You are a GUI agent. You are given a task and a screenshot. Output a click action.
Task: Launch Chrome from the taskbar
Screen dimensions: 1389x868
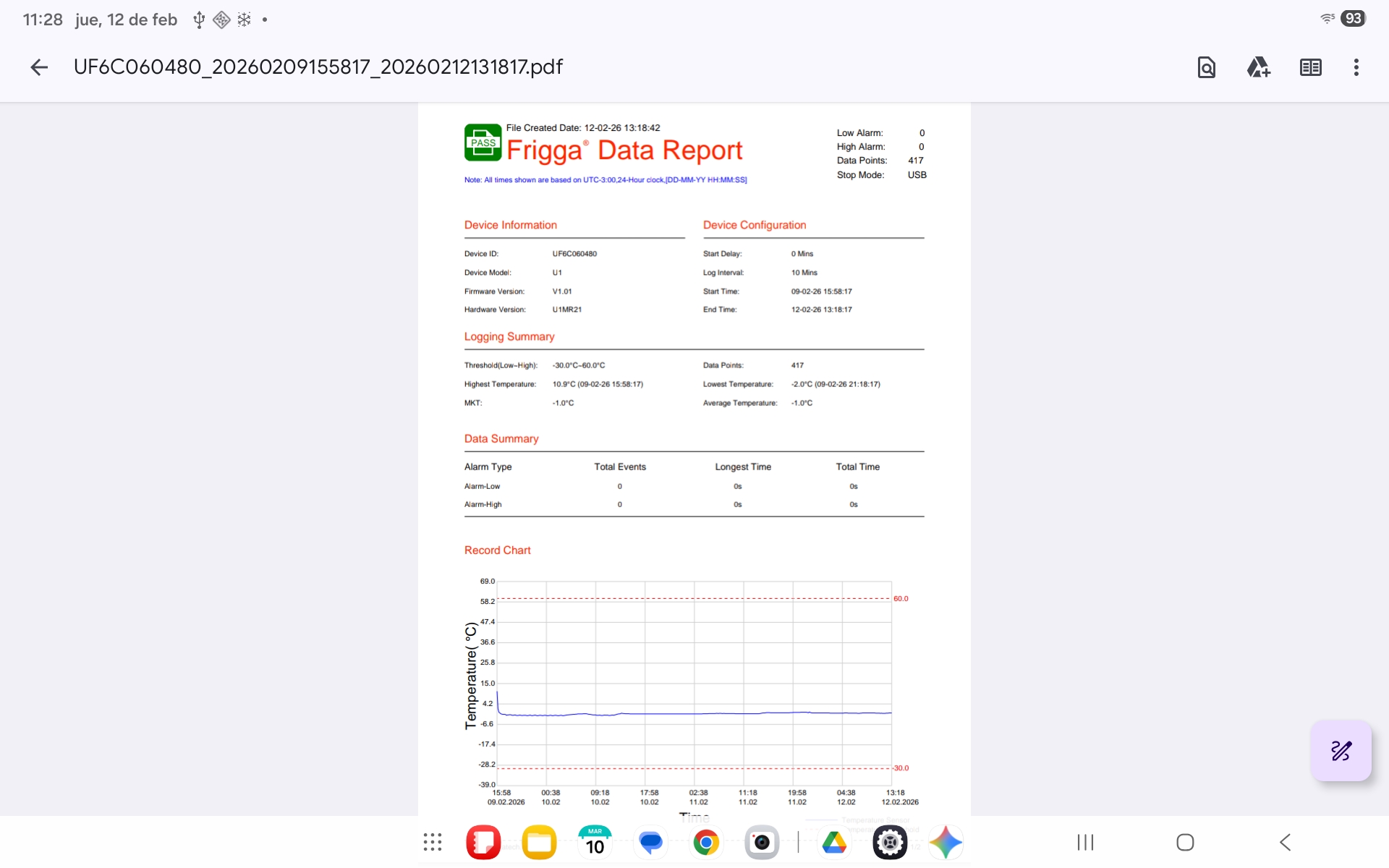coord(706,842)
